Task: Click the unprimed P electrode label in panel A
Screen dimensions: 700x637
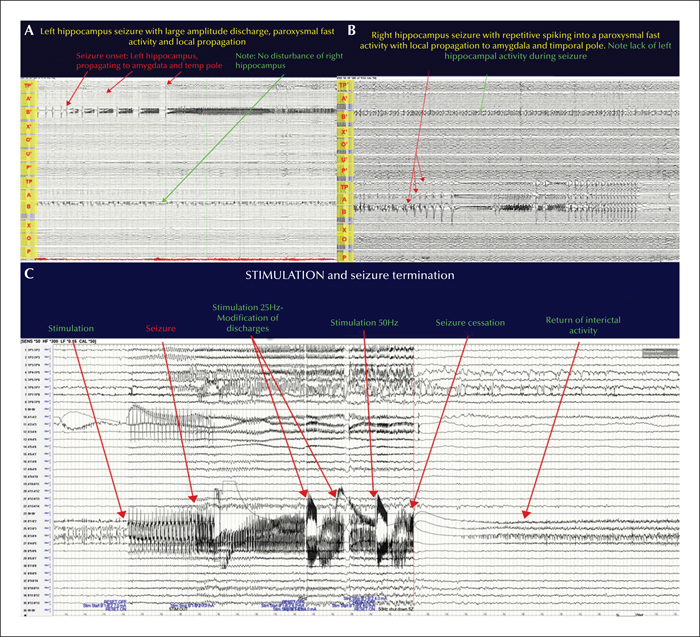Action: click(x=29, y=252)
